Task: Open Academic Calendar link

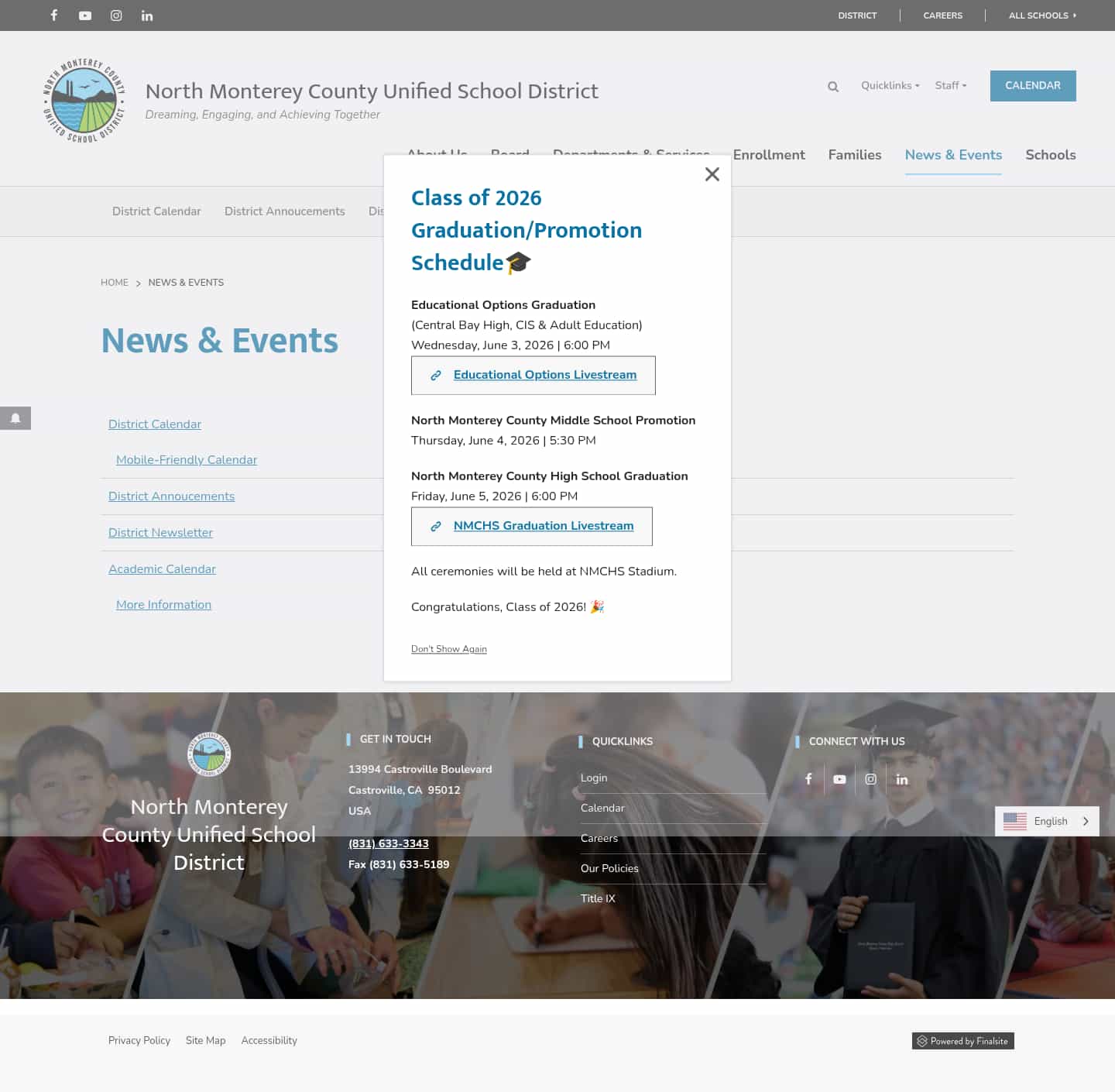Action: [x=162, y=569]
